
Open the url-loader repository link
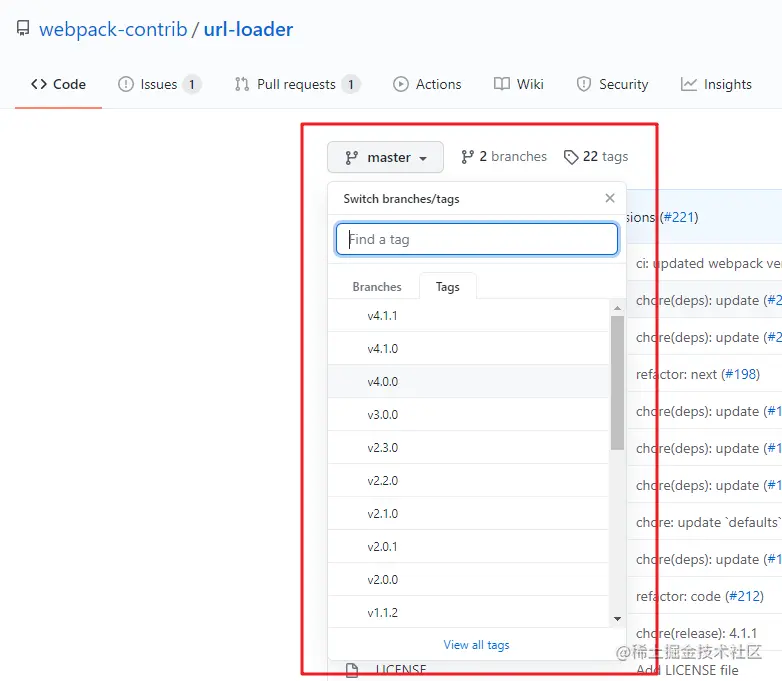tap(248, 29)
